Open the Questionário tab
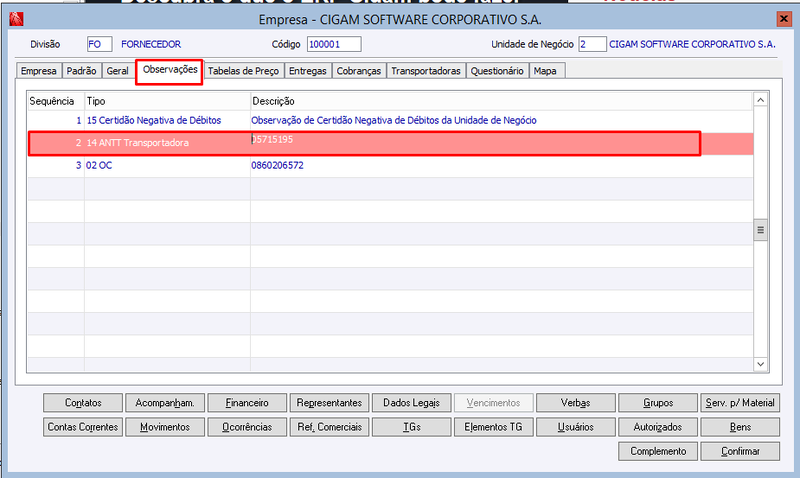This screenshot has width=800, height=478. (x=497, y=71)
